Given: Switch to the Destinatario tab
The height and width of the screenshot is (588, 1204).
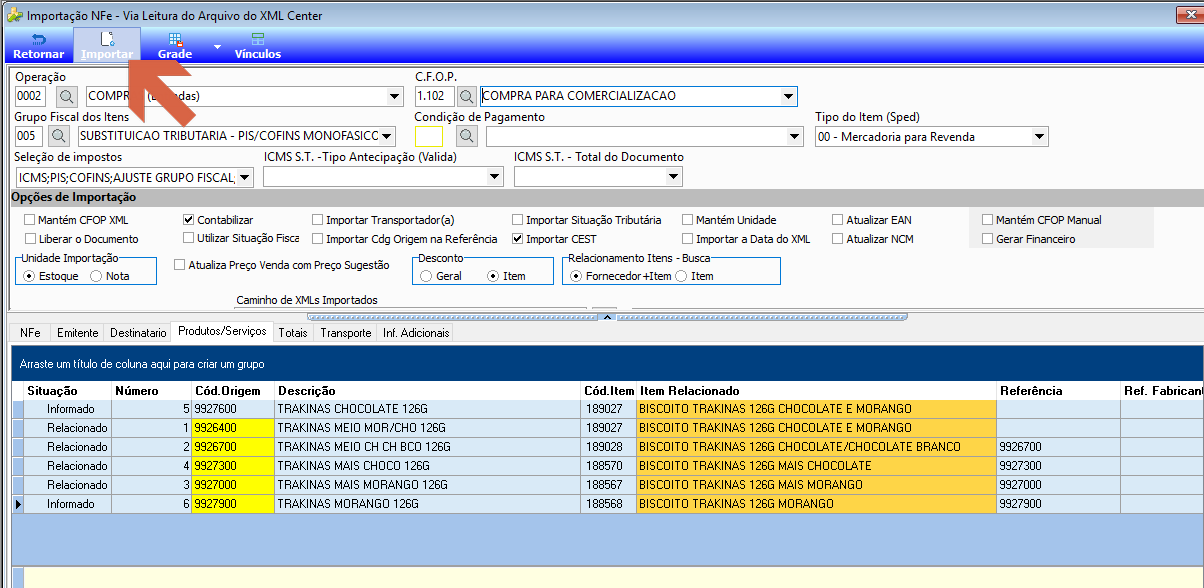Looking at the screenshot, I should (x=138, y=333).
